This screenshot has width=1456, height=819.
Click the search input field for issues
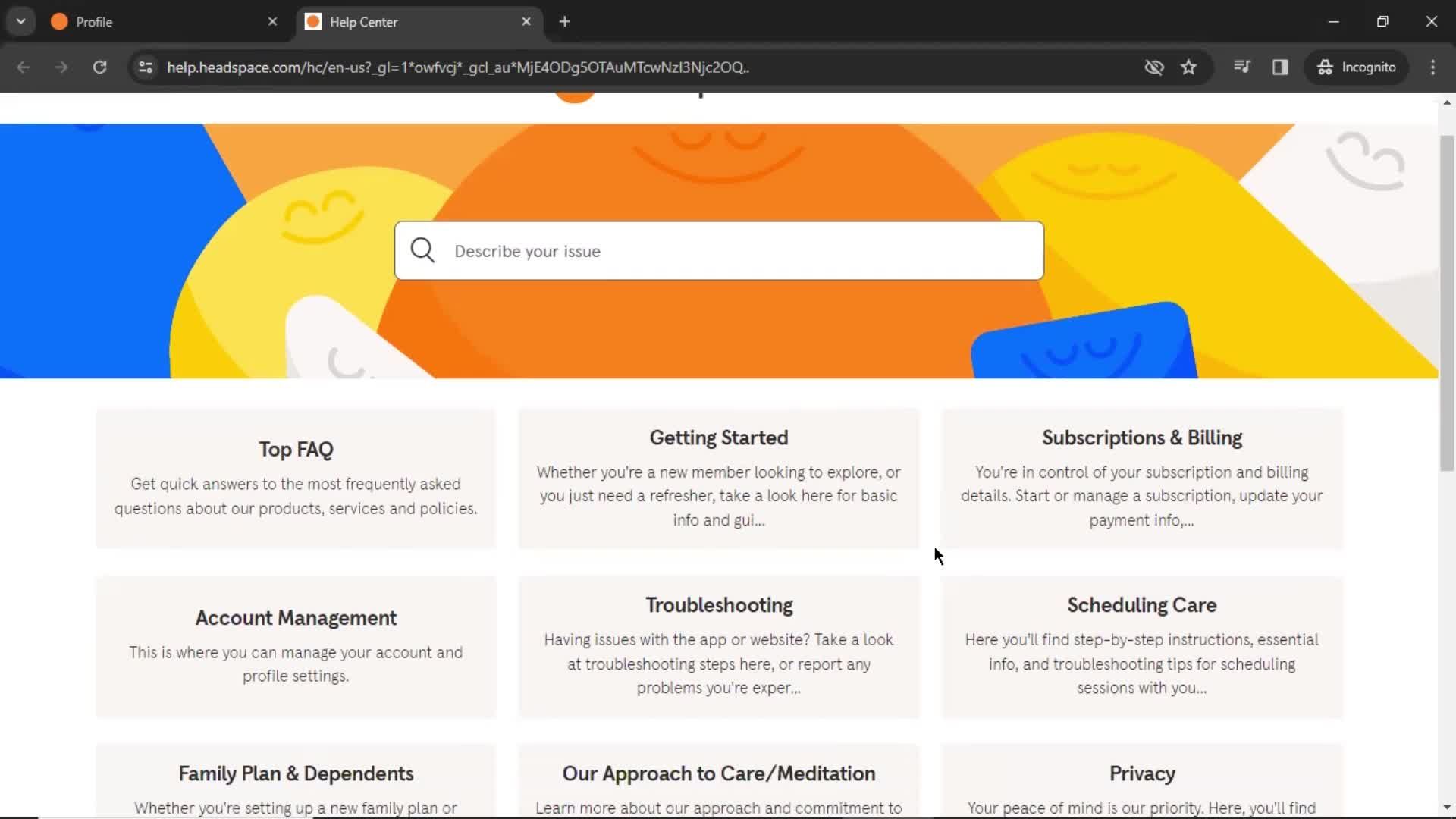coord(718,251)
